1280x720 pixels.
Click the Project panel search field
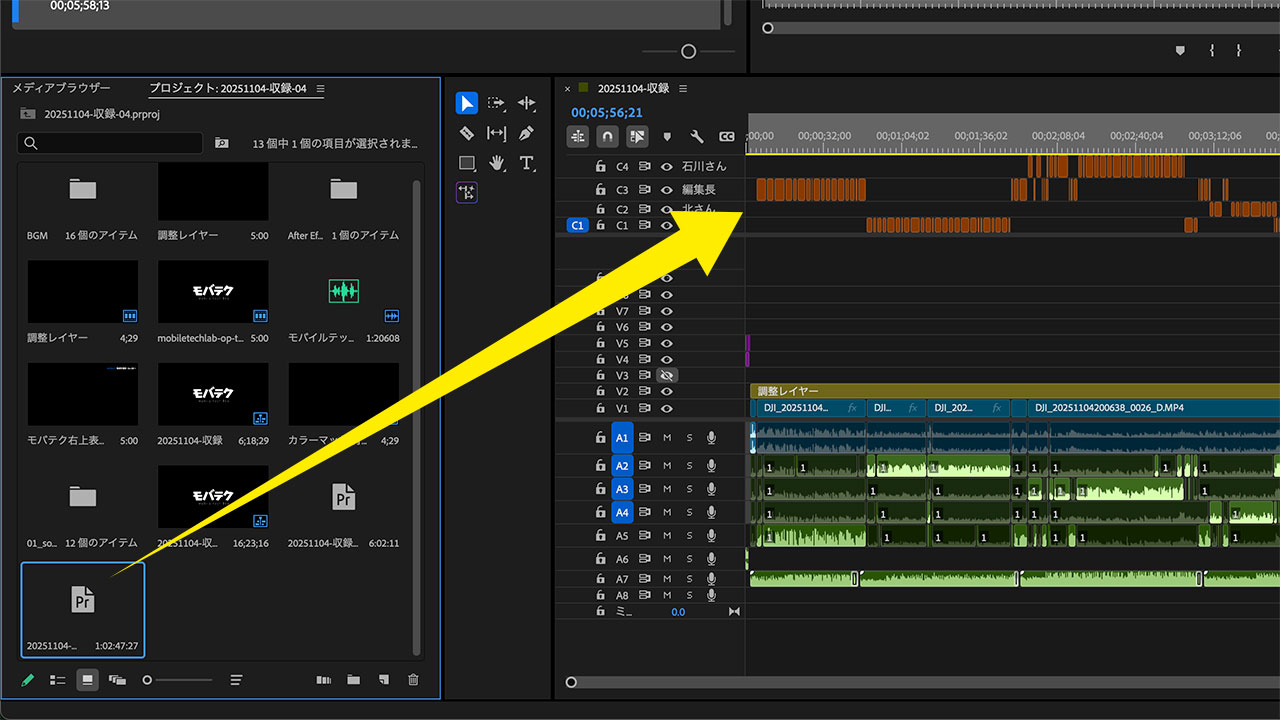110,144
